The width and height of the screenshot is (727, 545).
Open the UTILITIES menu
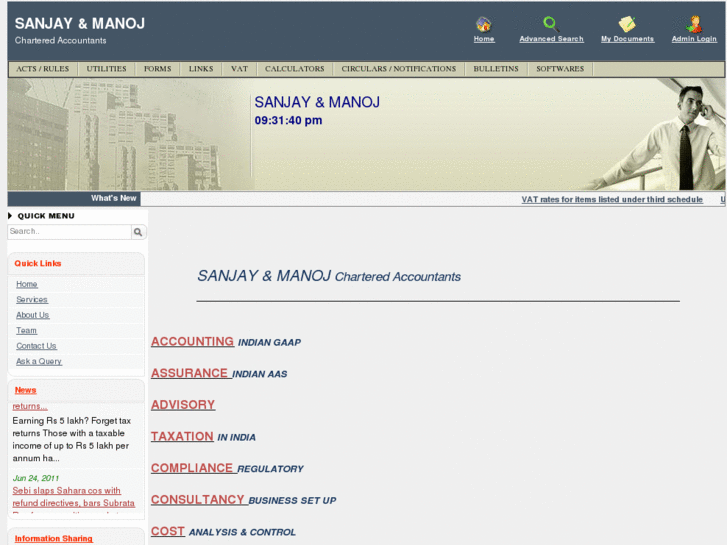pos(106,69)
